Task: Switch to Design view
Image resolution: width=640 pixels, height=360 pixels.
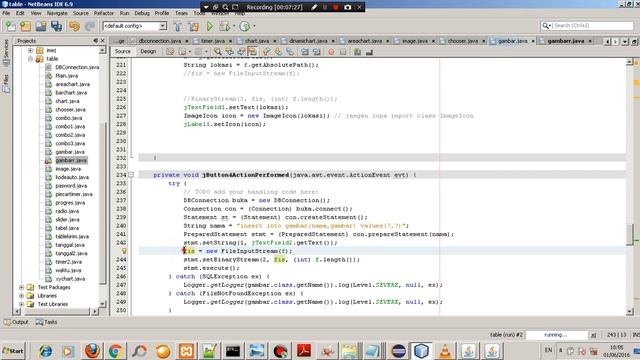Action: point(148,51)
